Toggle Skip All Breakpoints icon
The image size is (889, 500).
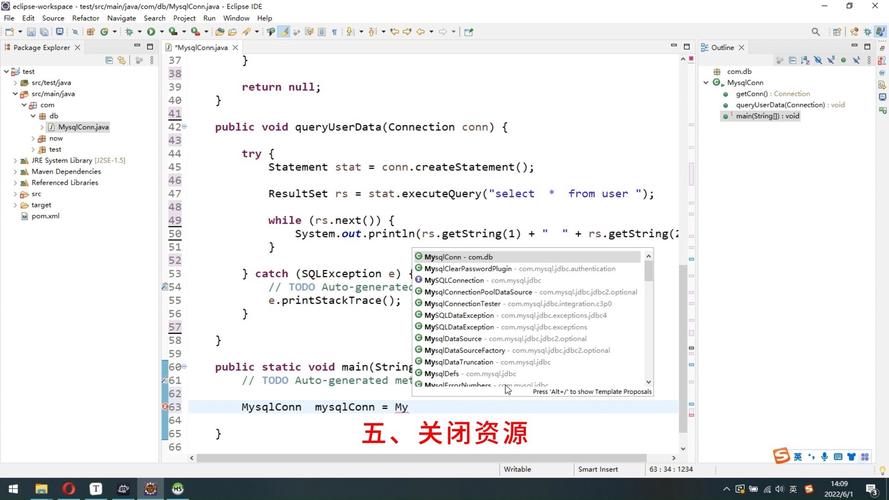[x=75, y=32]
